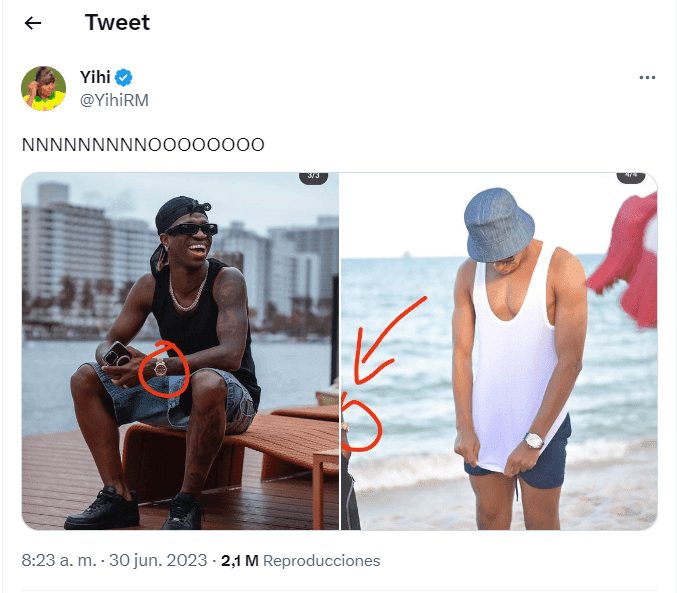Screen dimensions: 677x593
Task: Click the blue verified badge
Action: [x=125, y=78]
